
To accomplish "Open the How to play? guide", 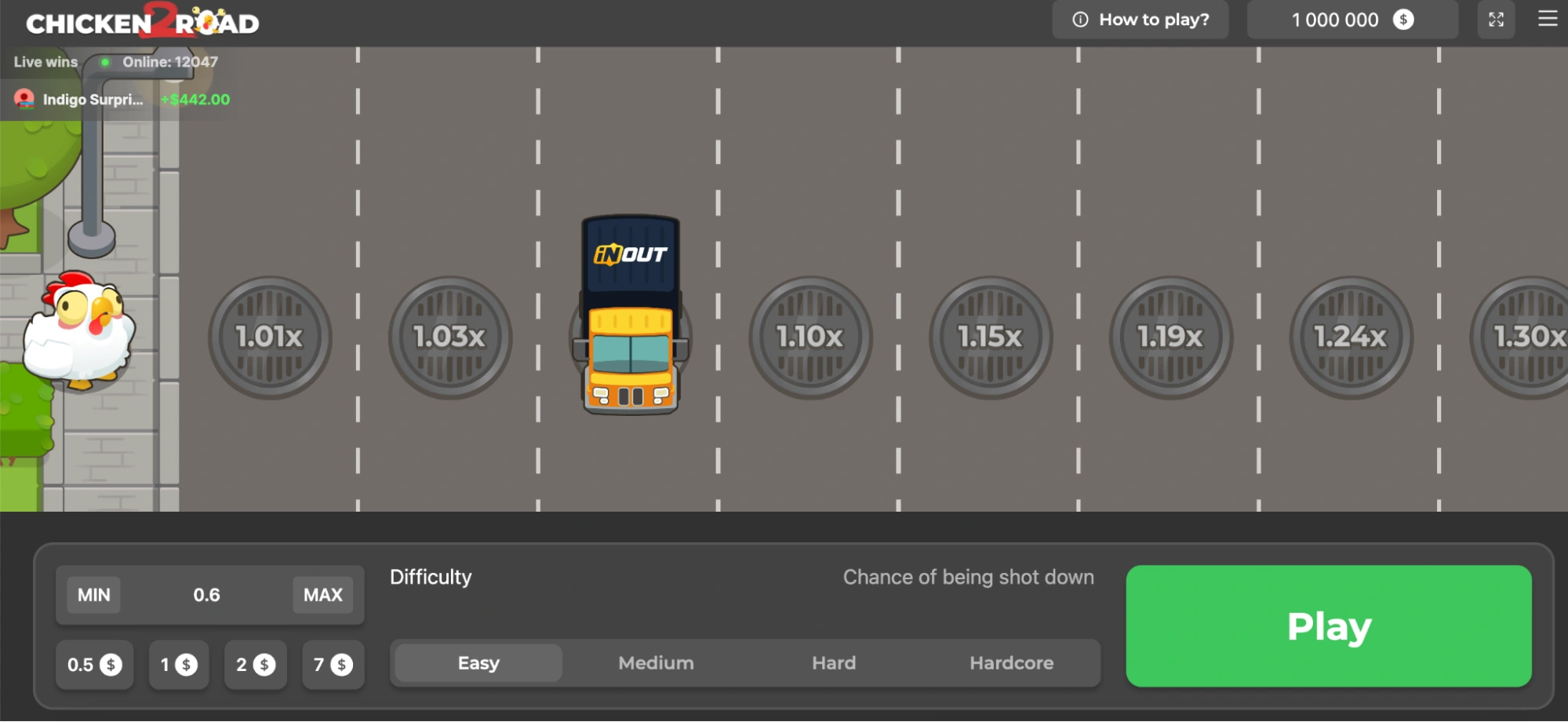I will 1140,20.
